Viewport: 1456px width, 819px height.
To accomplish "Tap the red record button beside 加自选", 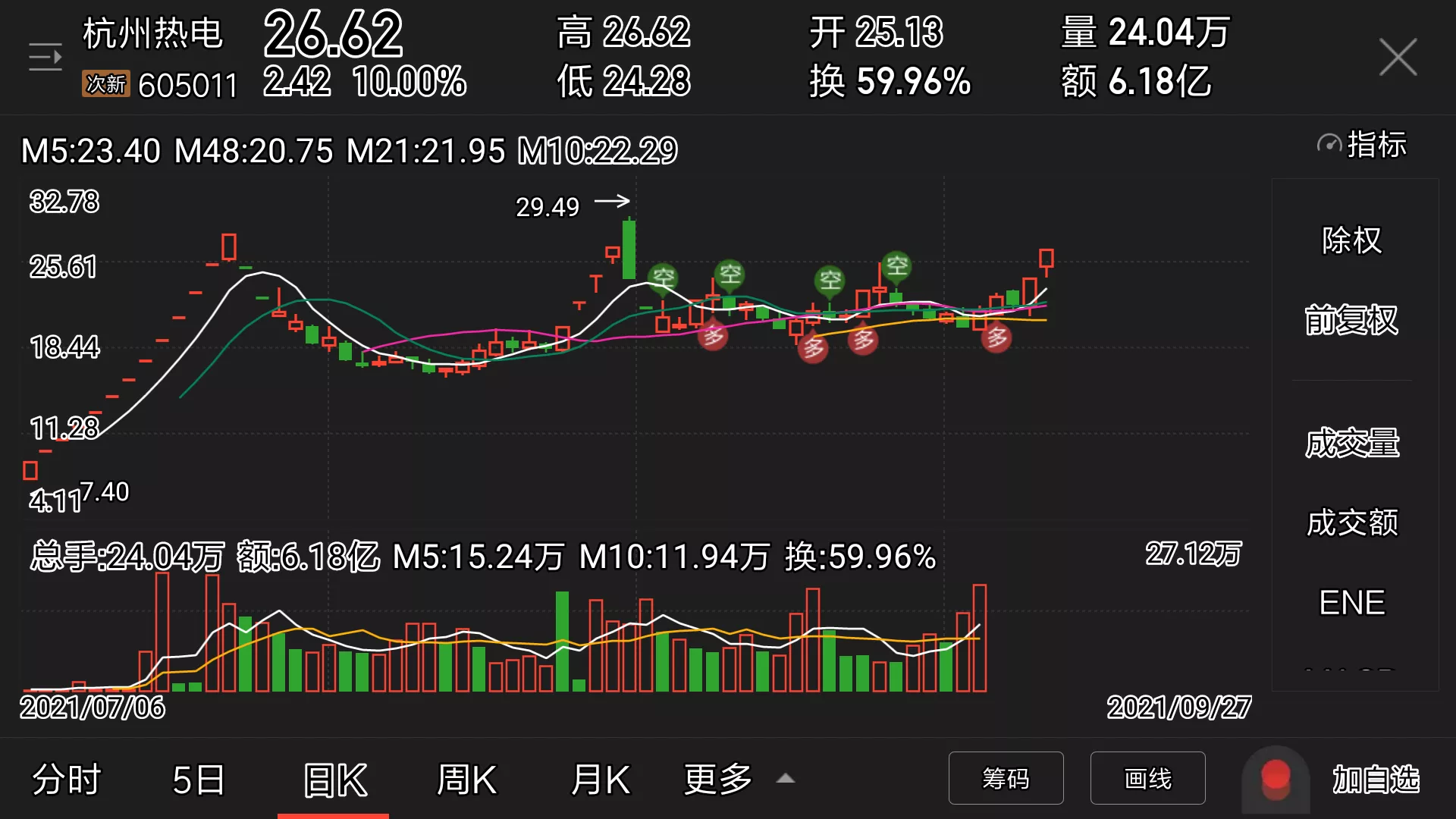I will pyautogui.click(x=1276, y=780).
